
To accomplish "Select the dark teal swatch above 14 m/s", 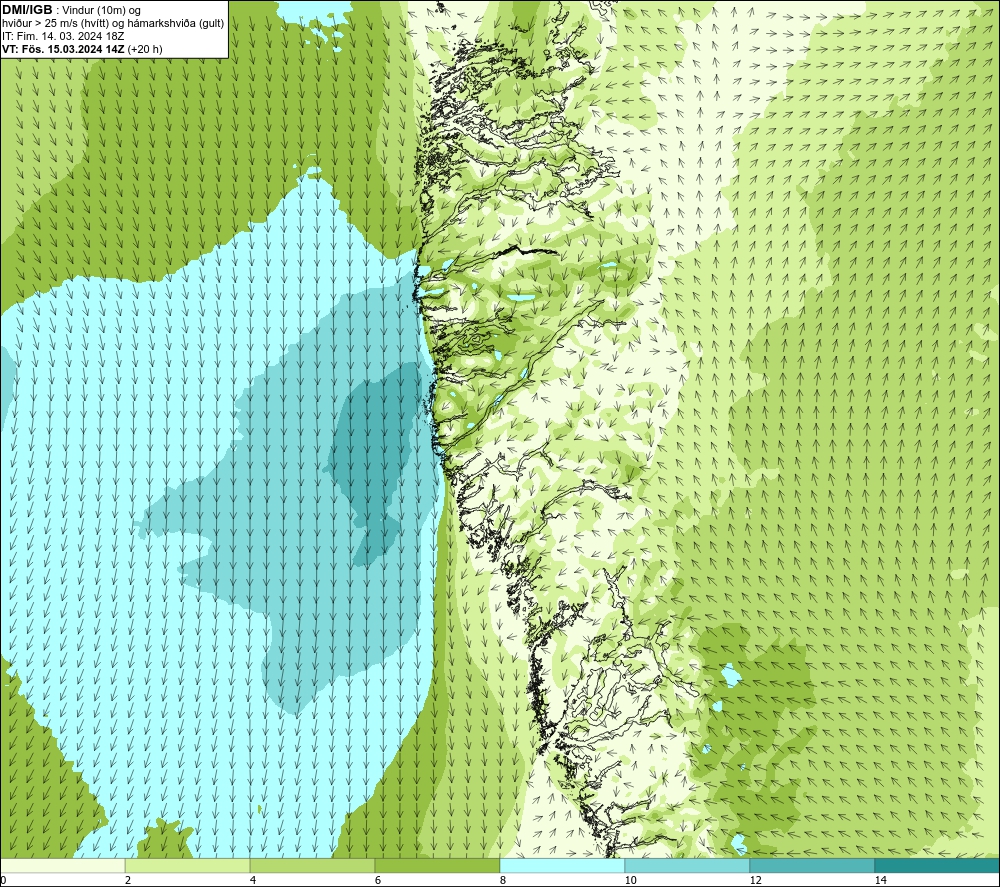I will pyautogui.click(x=938, y=865).
